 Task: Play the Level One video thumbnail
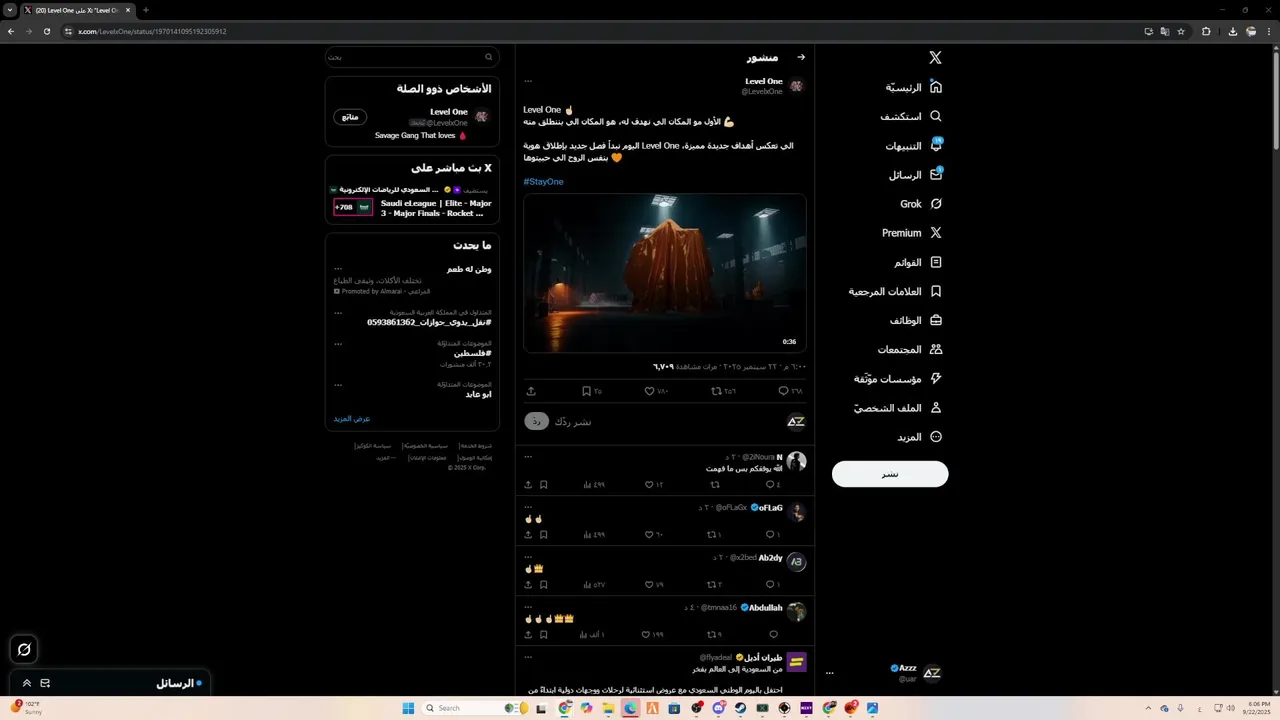coord(665,273)
